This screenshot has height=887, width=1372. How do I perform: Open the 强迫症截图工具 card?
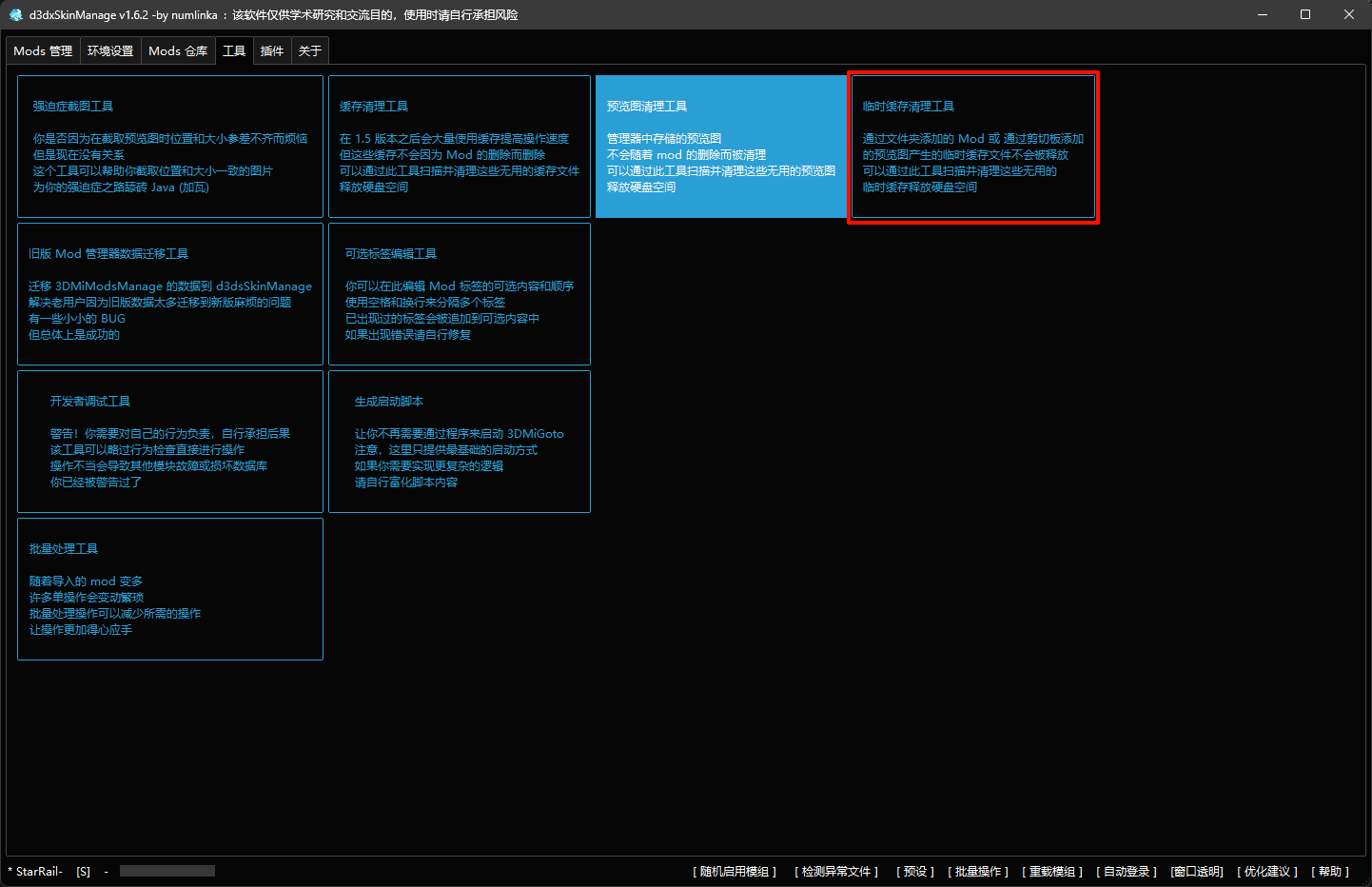[170, 147]
